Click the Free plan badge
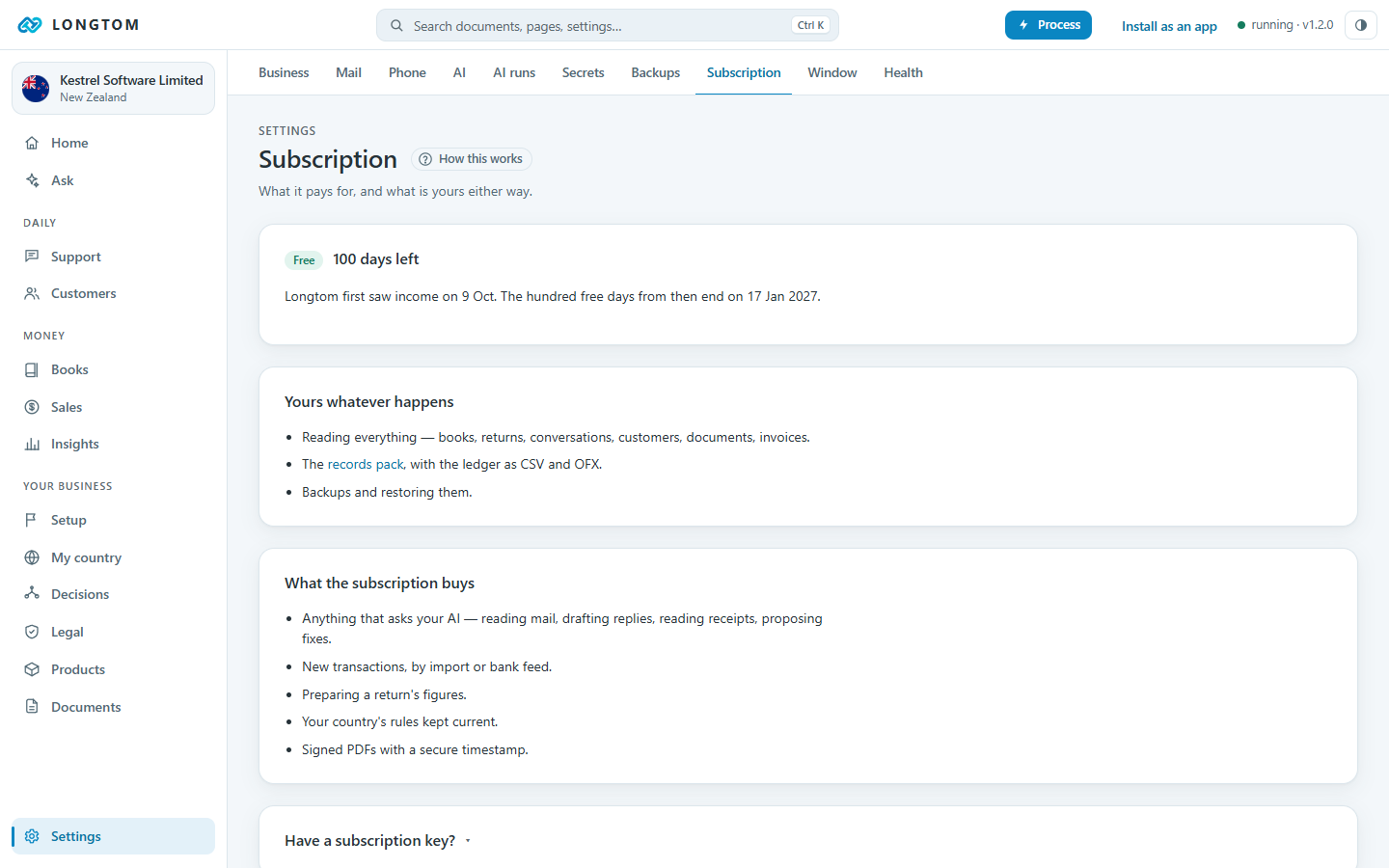 [x=304, y=260]
